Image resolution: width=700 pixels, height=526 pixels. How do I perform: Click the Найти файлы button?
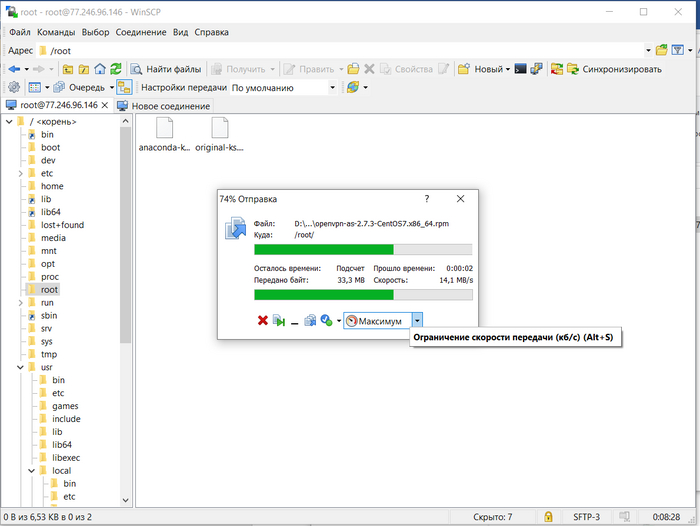(166, 69)
